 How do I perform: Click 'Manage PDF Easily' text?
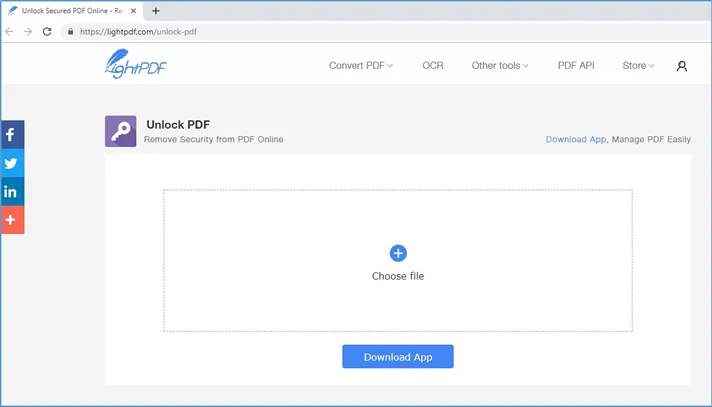pyautogui.click(x=651, y=139)
